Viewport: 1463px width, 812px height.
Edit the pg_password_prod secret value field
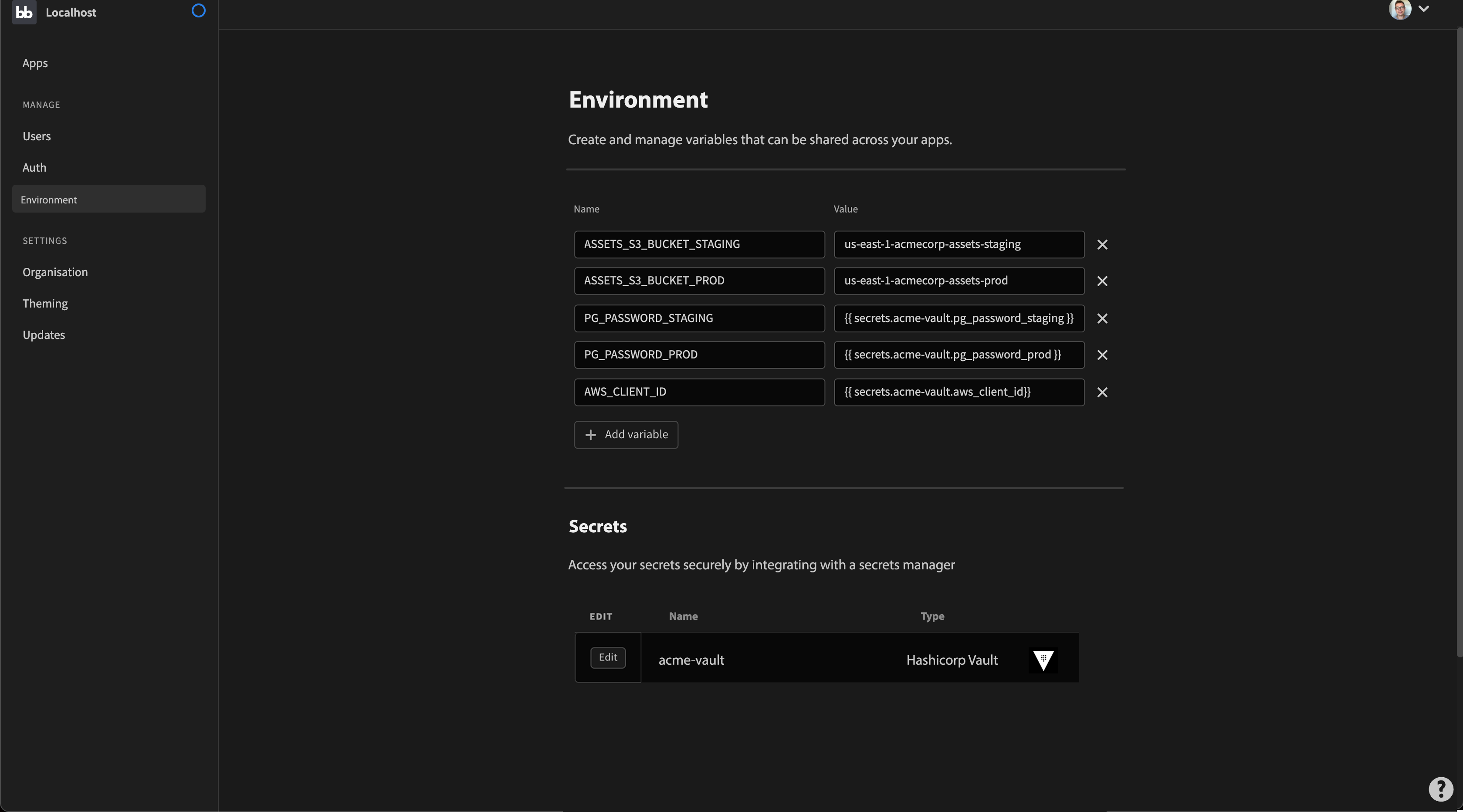958,354
